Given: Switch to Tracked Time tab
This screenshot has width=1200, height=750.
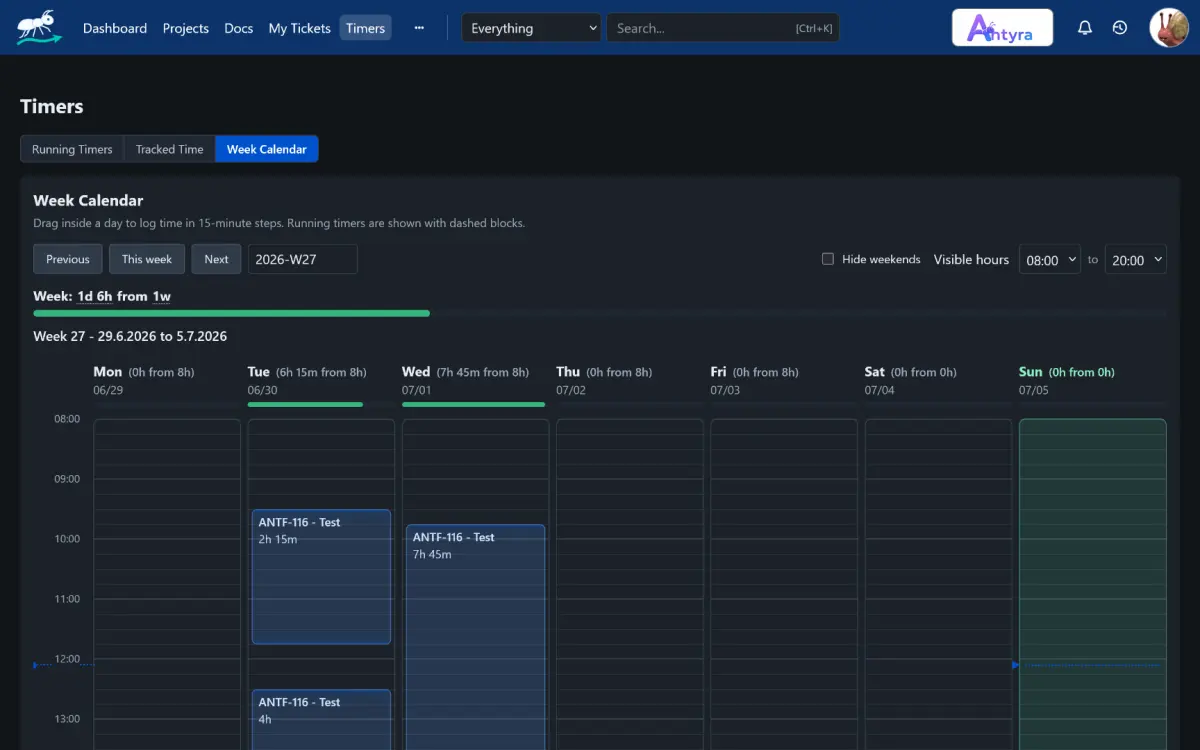Looking at the screenshot, I should coord(170,149).
